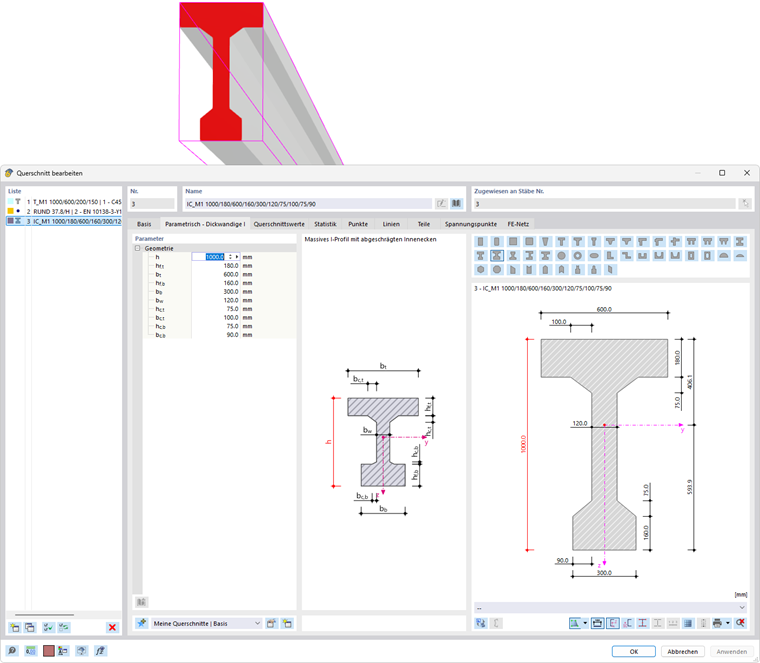Switch to the Querschnittswerte tab
Screen dimensions: 760x663
pos(279,224)
